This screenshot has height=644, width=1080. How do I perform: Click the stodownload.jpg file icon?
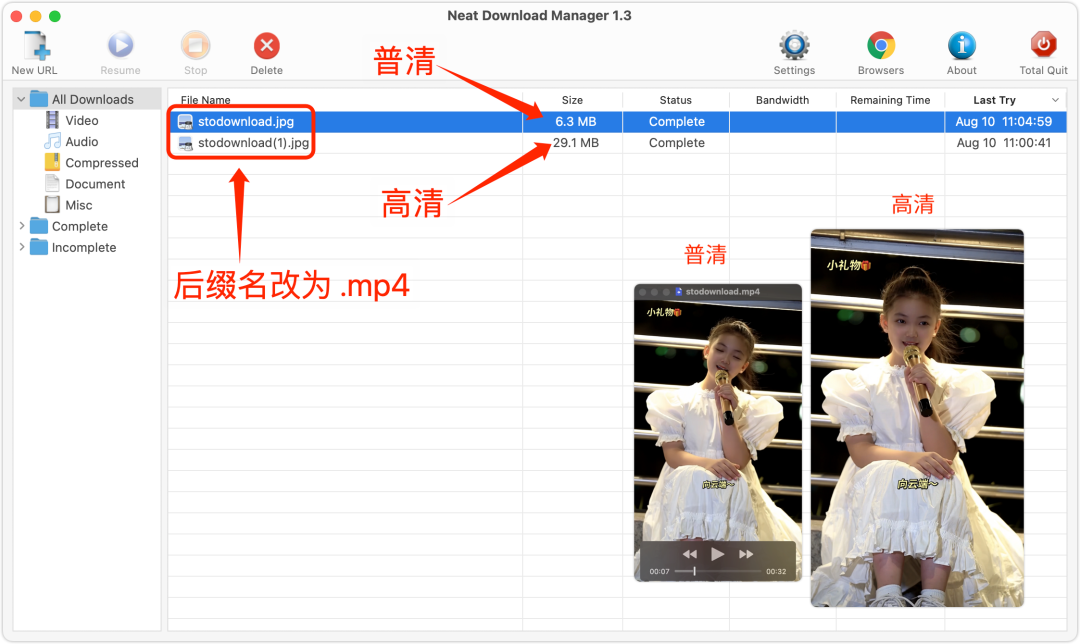click(x=185, y=122)
